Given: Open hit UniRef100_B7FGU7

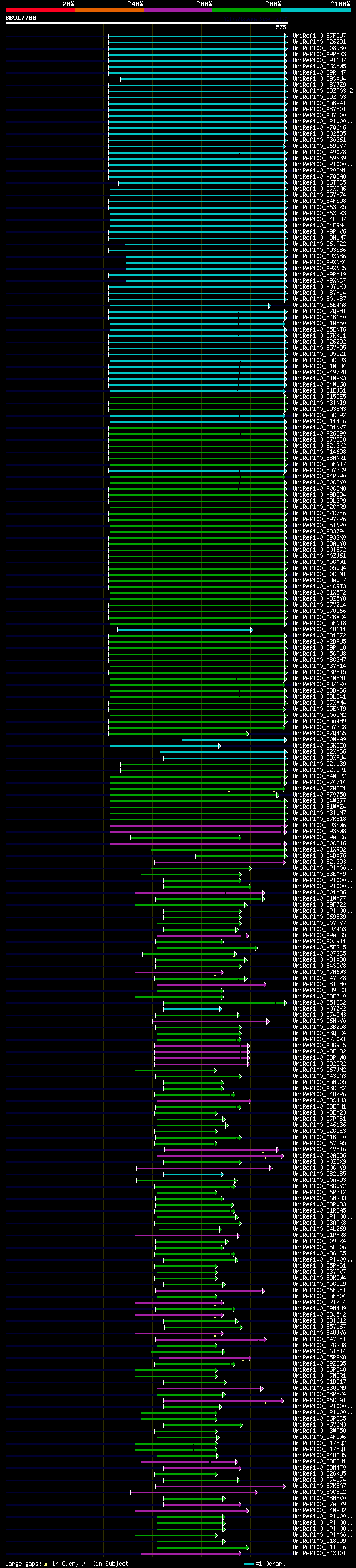Looking at the screenshot, I should [x=319, y=36].
